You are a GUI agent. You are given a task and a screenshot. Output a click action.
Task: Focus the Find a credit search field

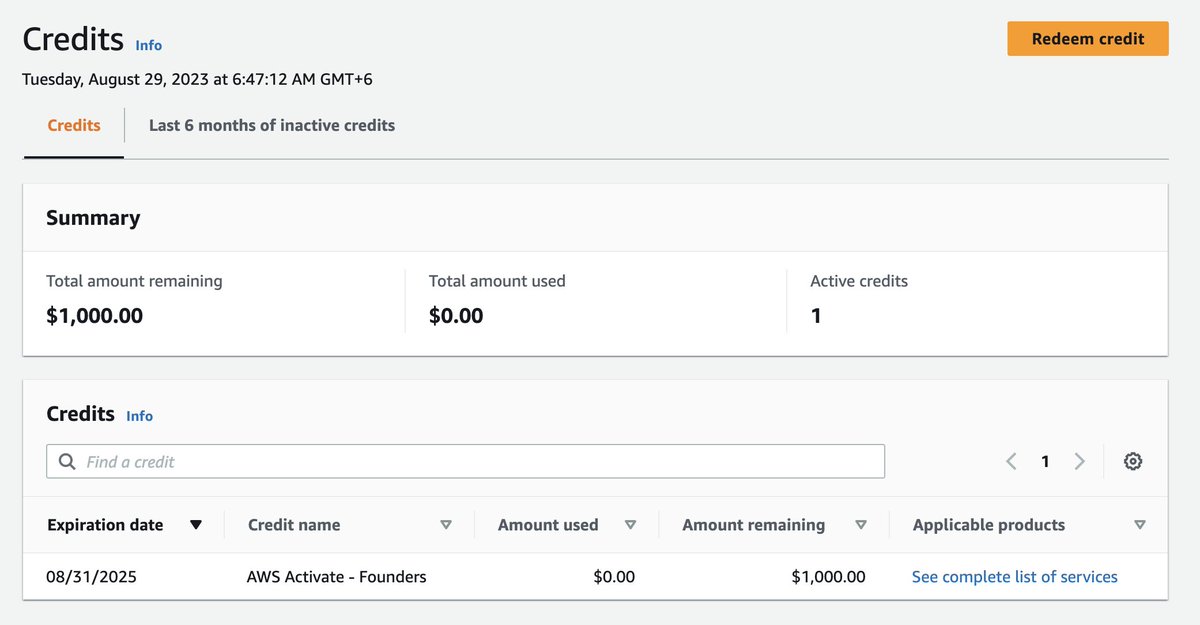coord(465,461)
